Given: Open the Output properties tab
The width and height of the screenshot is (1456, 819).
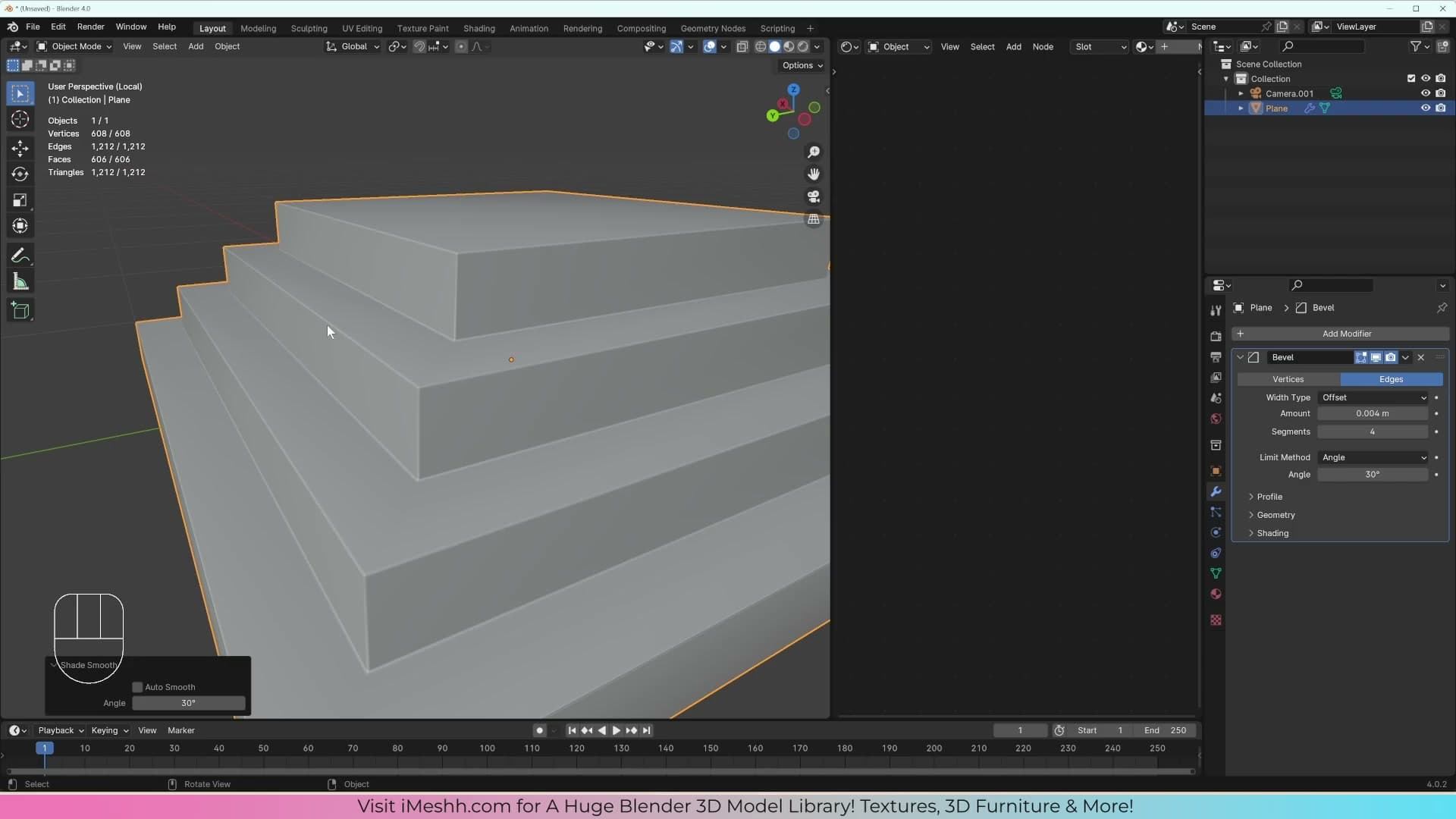Looking at the screenshot, I should coord(1216,356).
